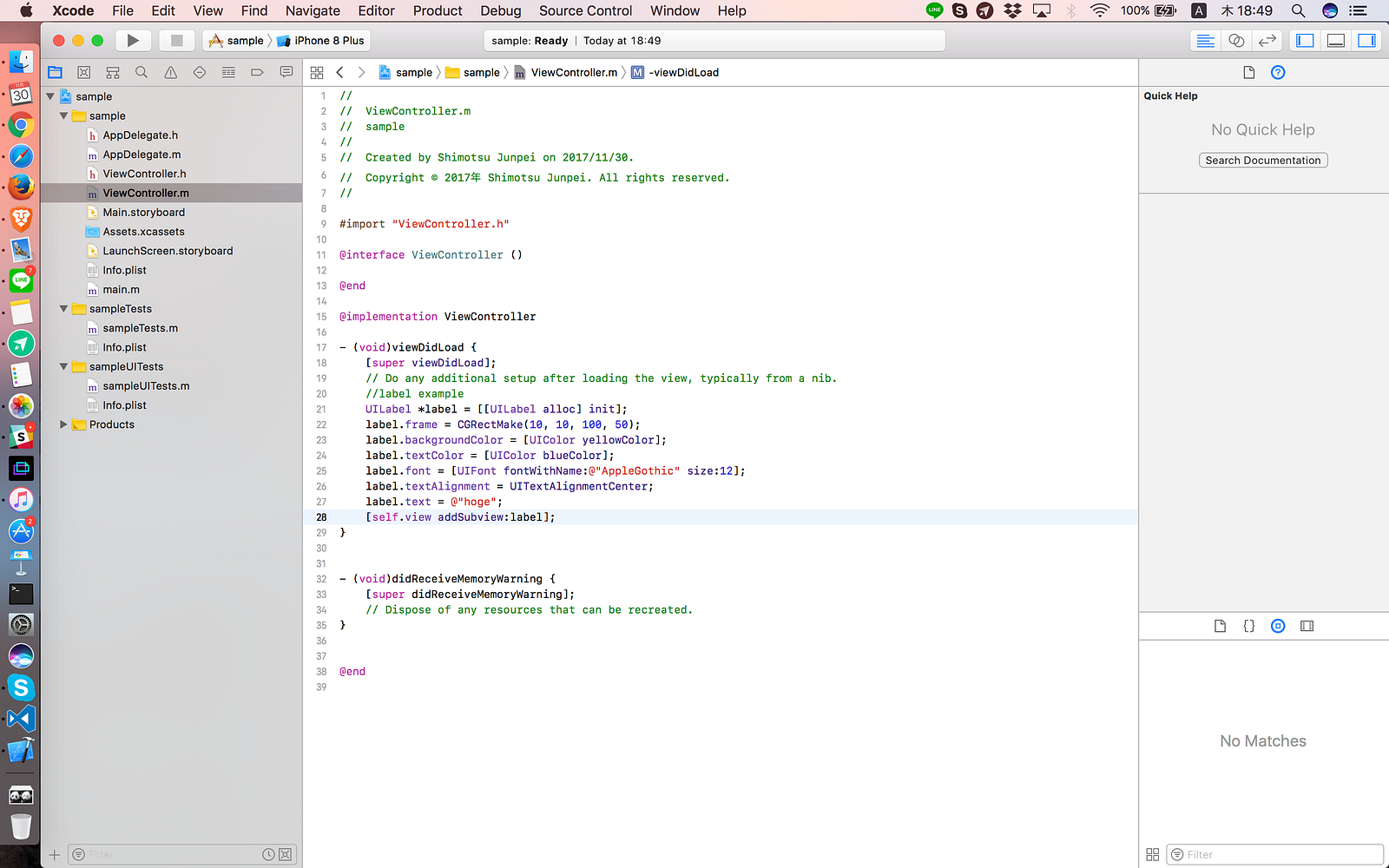Open the Quick Help inspector icon
1389x868 pixels.
tap(1278, 73)
